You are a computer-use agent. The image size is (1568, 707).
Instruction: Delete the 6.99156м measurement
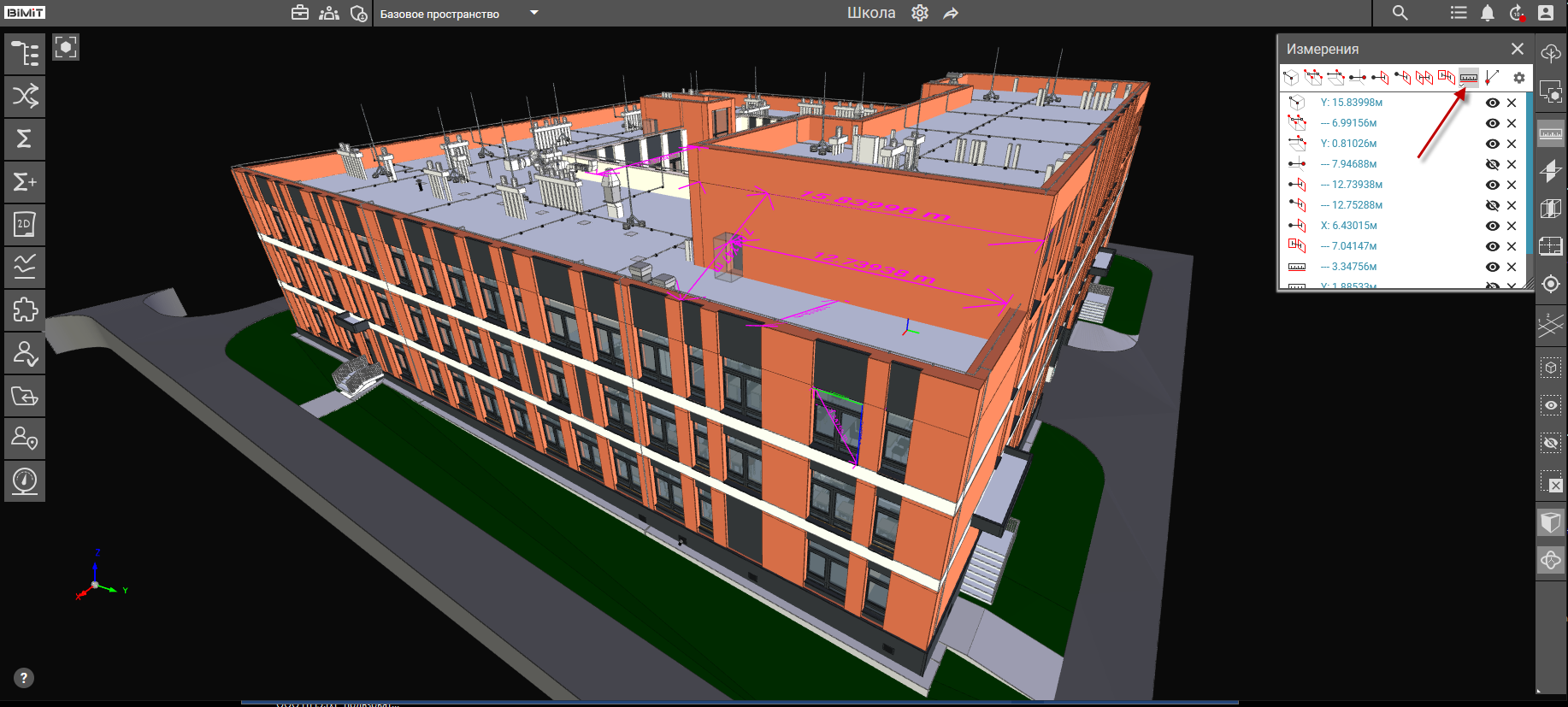1512,123
